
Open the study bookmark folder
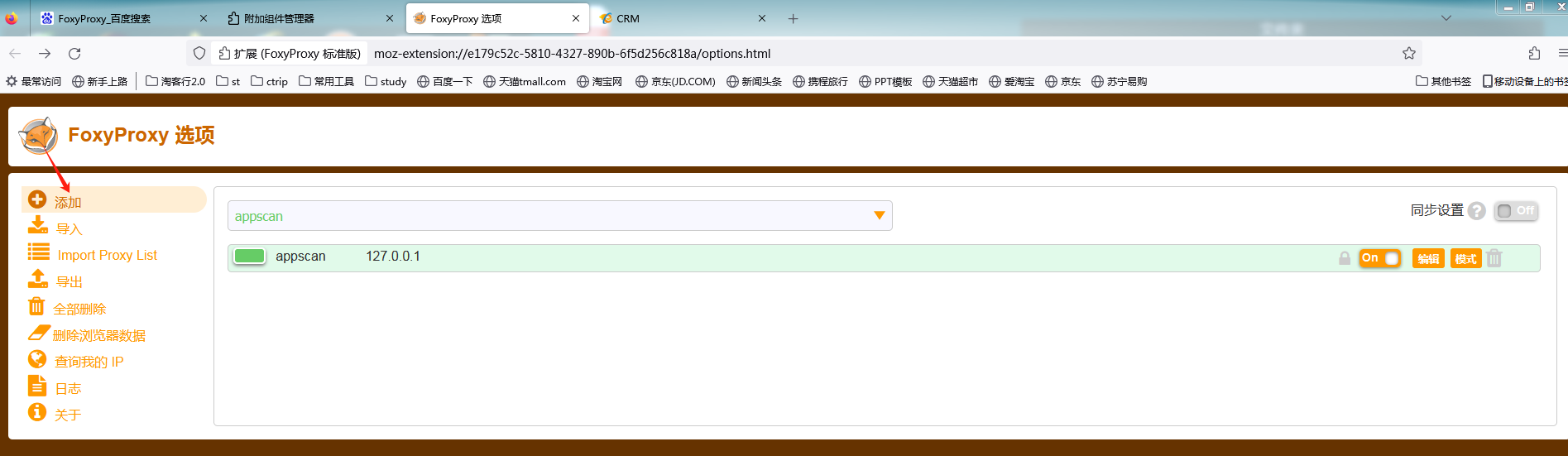[x=386, y=81]
